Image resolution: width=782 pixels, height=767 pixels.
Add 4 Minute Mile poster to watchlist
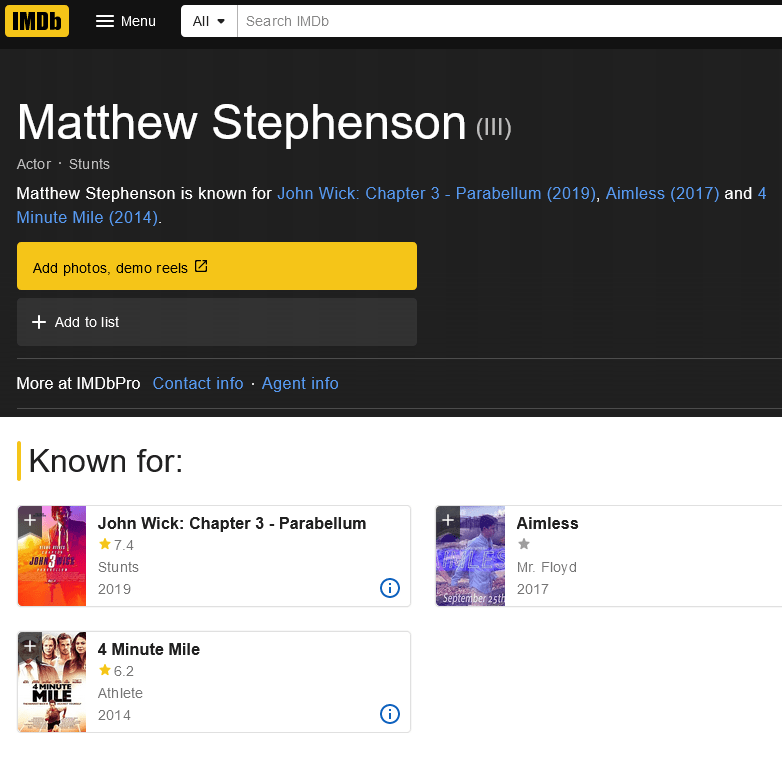pos(30,646)
